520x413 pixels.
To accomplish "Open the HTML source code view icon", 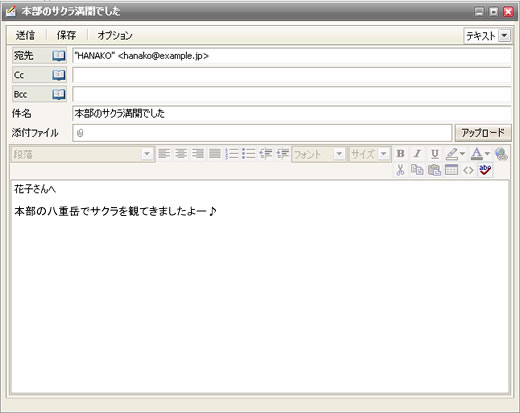I will click(x=468, y=170).
